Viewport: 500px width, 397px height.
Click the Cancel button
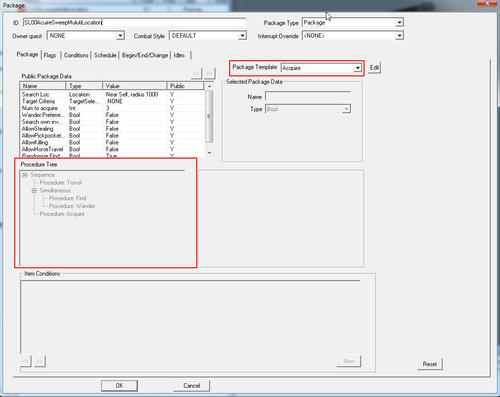192,386
